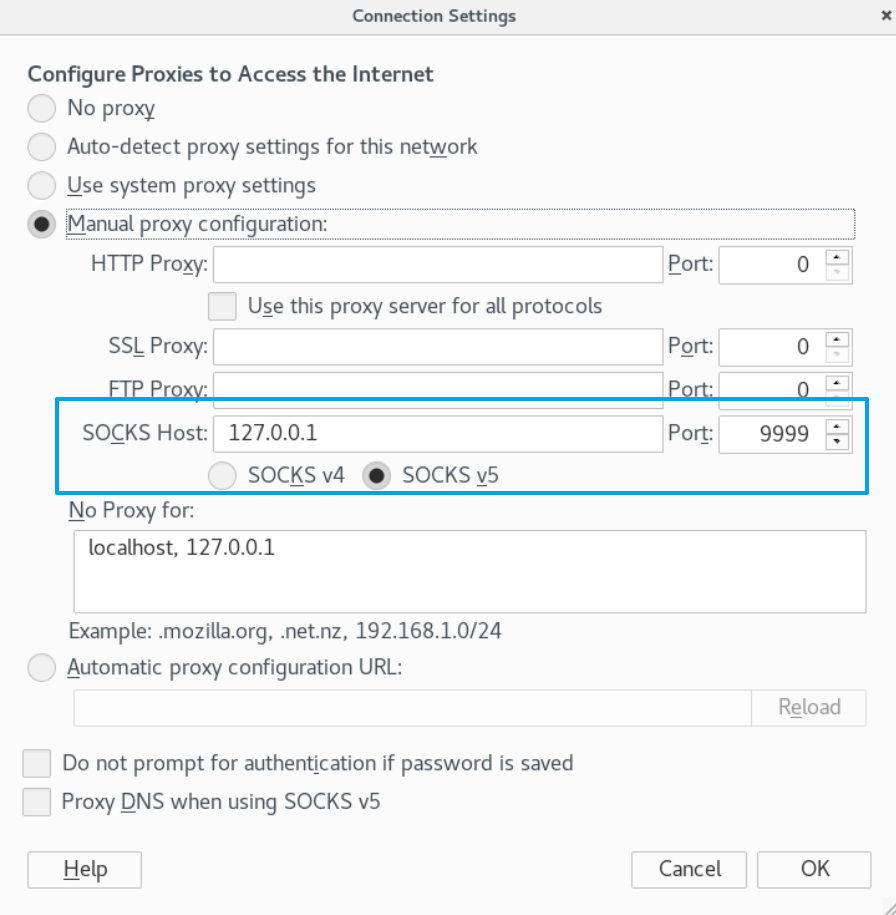Screen dimensions: 896x915
Task: Select Manual proxy configuration option
Action: click(x=42, y=224)
